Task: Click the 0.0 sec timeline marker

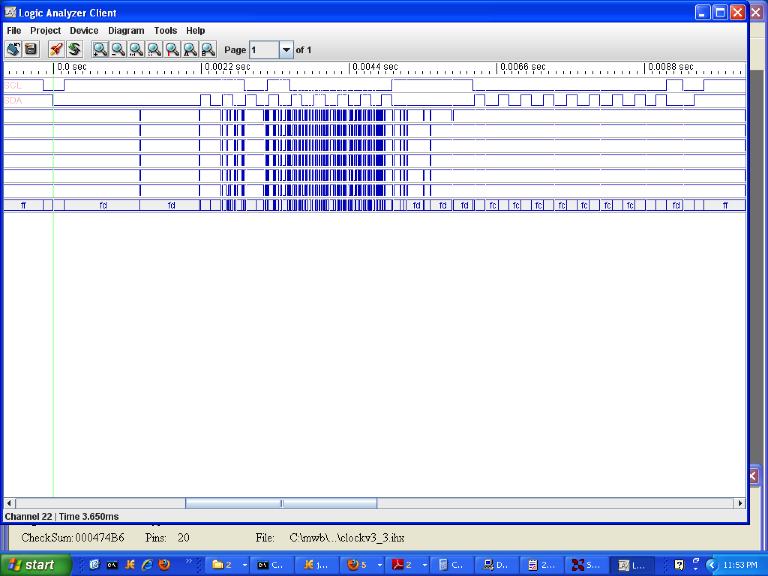Action: tap(72, 67)
